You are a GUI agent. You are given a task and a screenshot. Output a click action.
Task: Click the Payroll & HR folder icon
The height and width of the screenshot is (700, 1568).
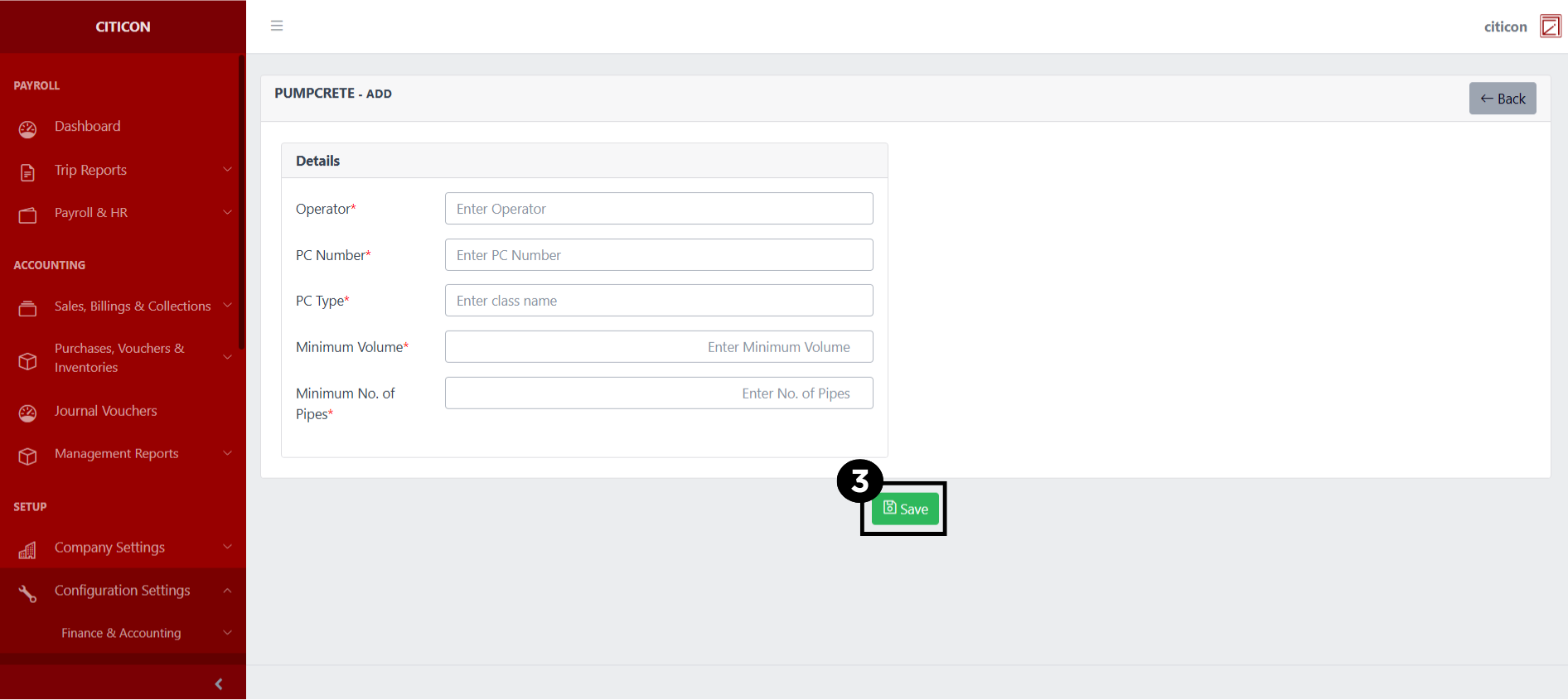(27, 215)
